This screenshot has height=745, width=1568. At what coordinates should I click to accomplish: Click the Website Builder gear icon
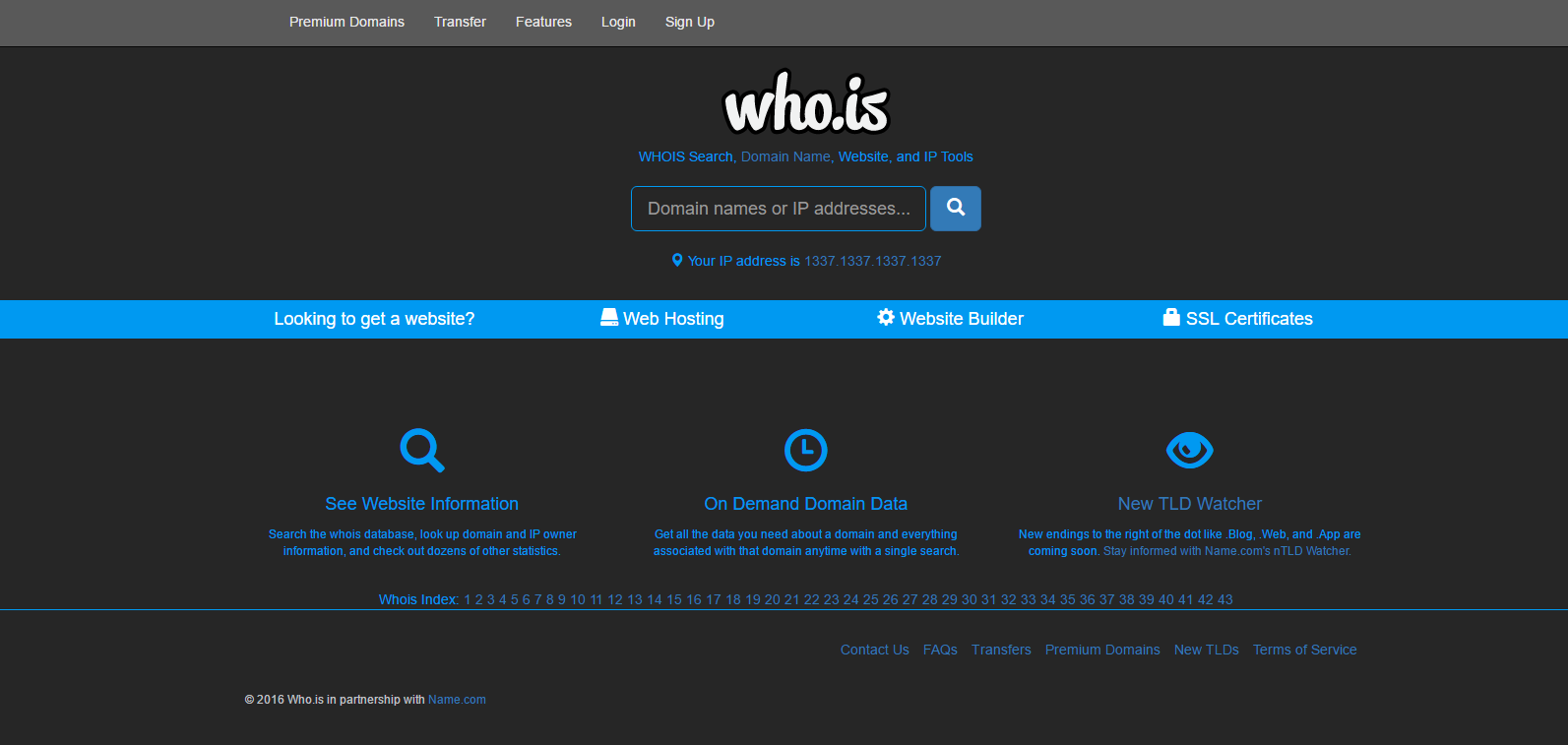886,317
